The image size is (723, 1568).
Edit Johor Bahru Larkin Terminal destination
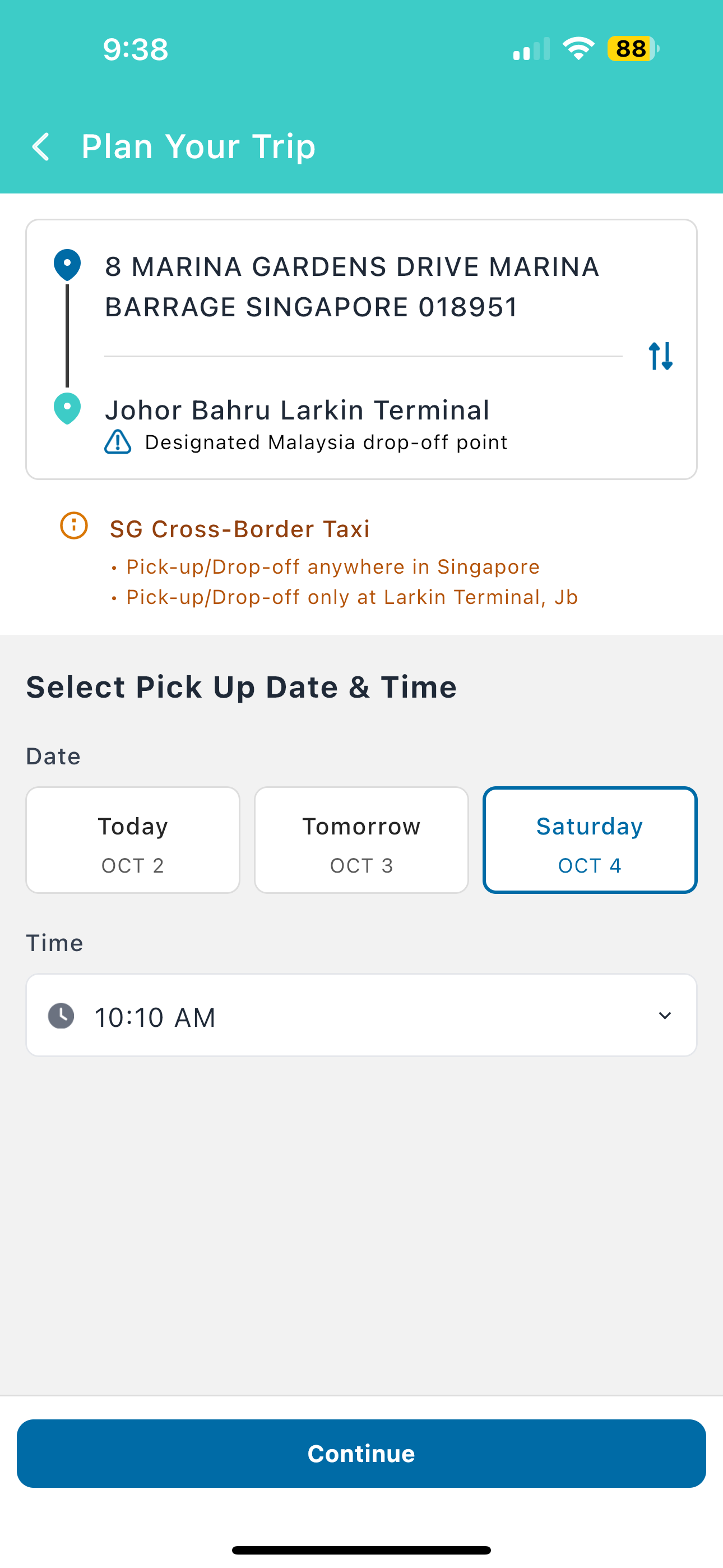tap(297, 411)
